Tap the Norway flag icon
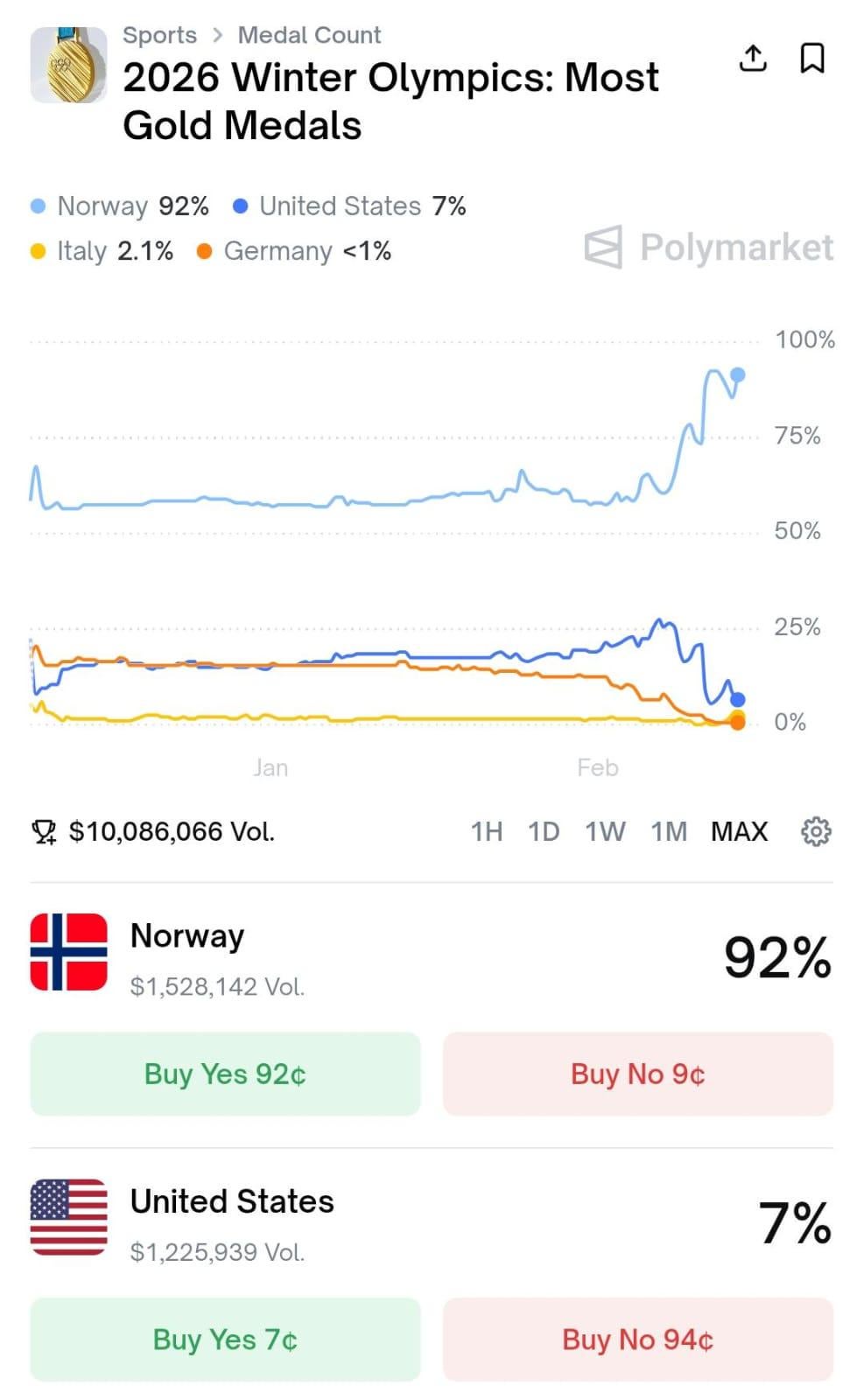The height and width of the screenshot is (1400, 864). [69, 952]
